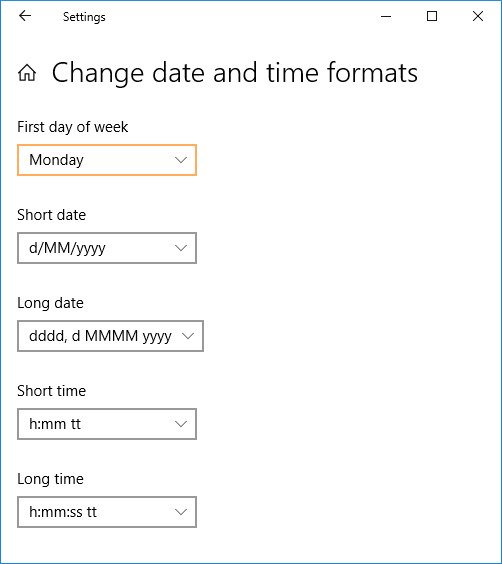Click the chevron beside d/MM/yyyy
The image size is (502, 564).
click(181, 248)
